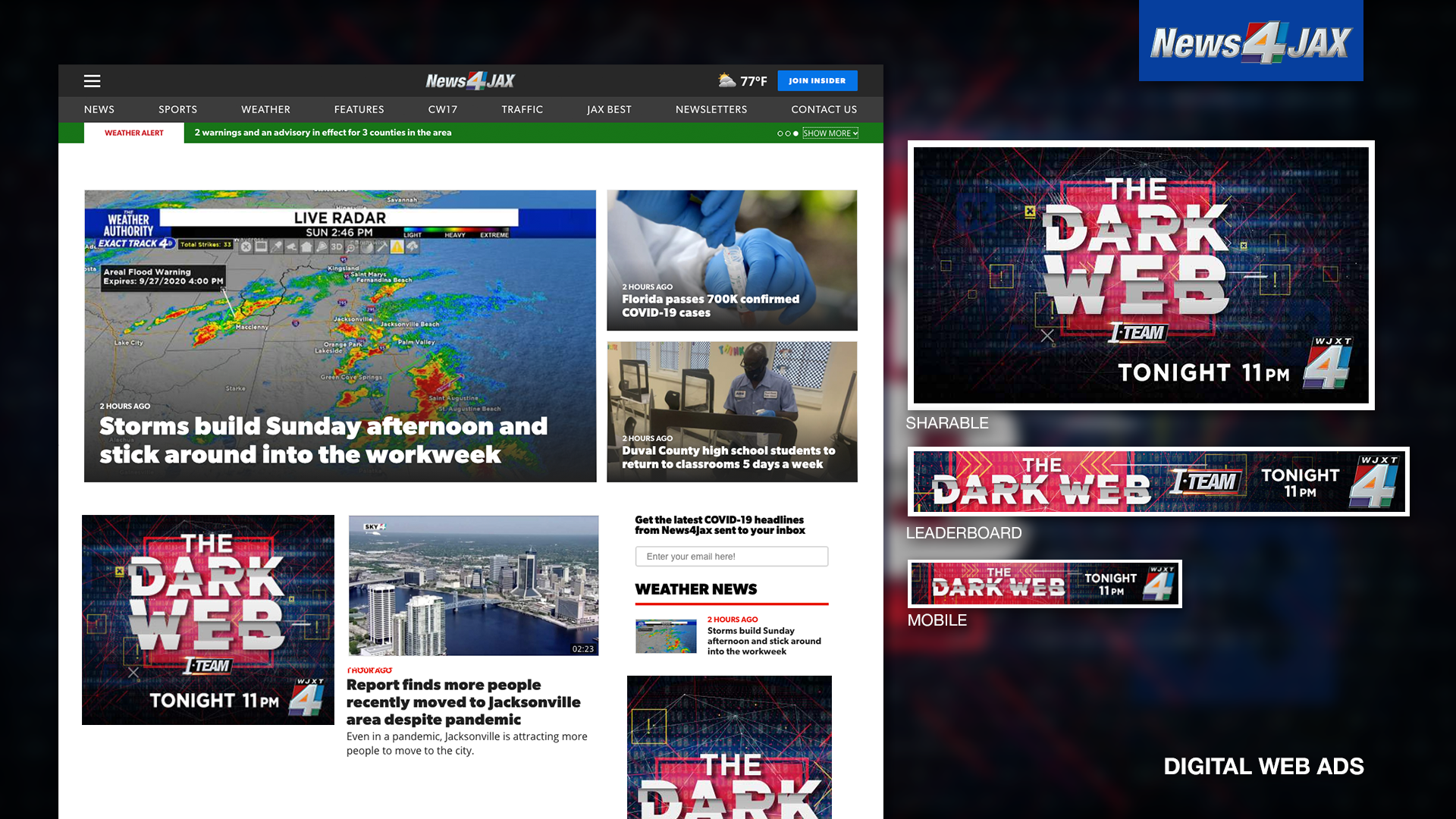The image size is (1456, 819).
Task: Open the hamburger menu icon
Action: pos(92,81)
